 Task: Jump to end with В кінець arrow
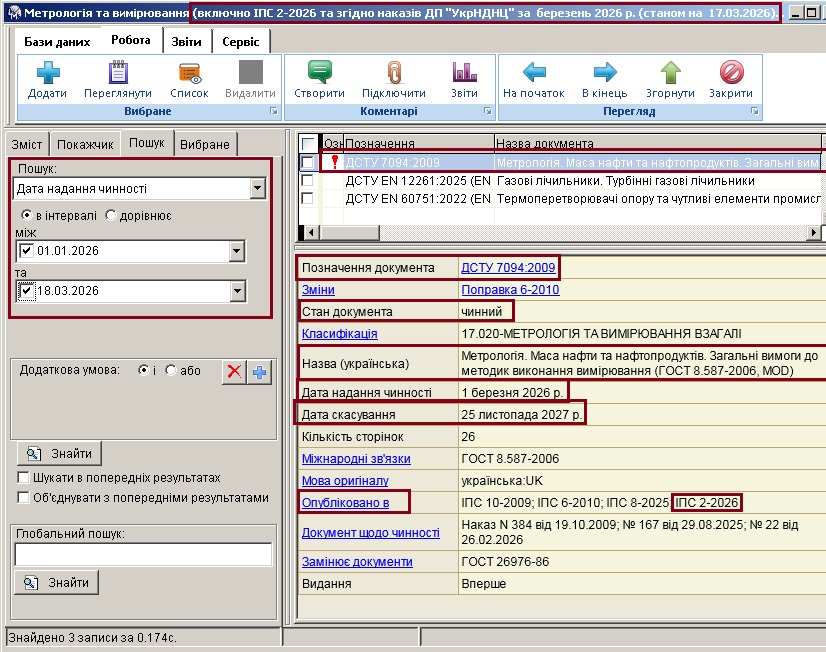click(604, 74)
